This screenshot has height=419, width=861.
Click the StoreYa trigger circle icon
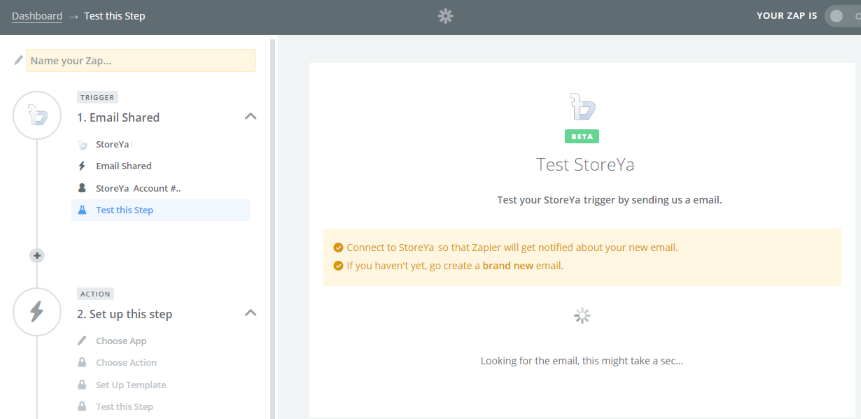click(x=37, y=117)
